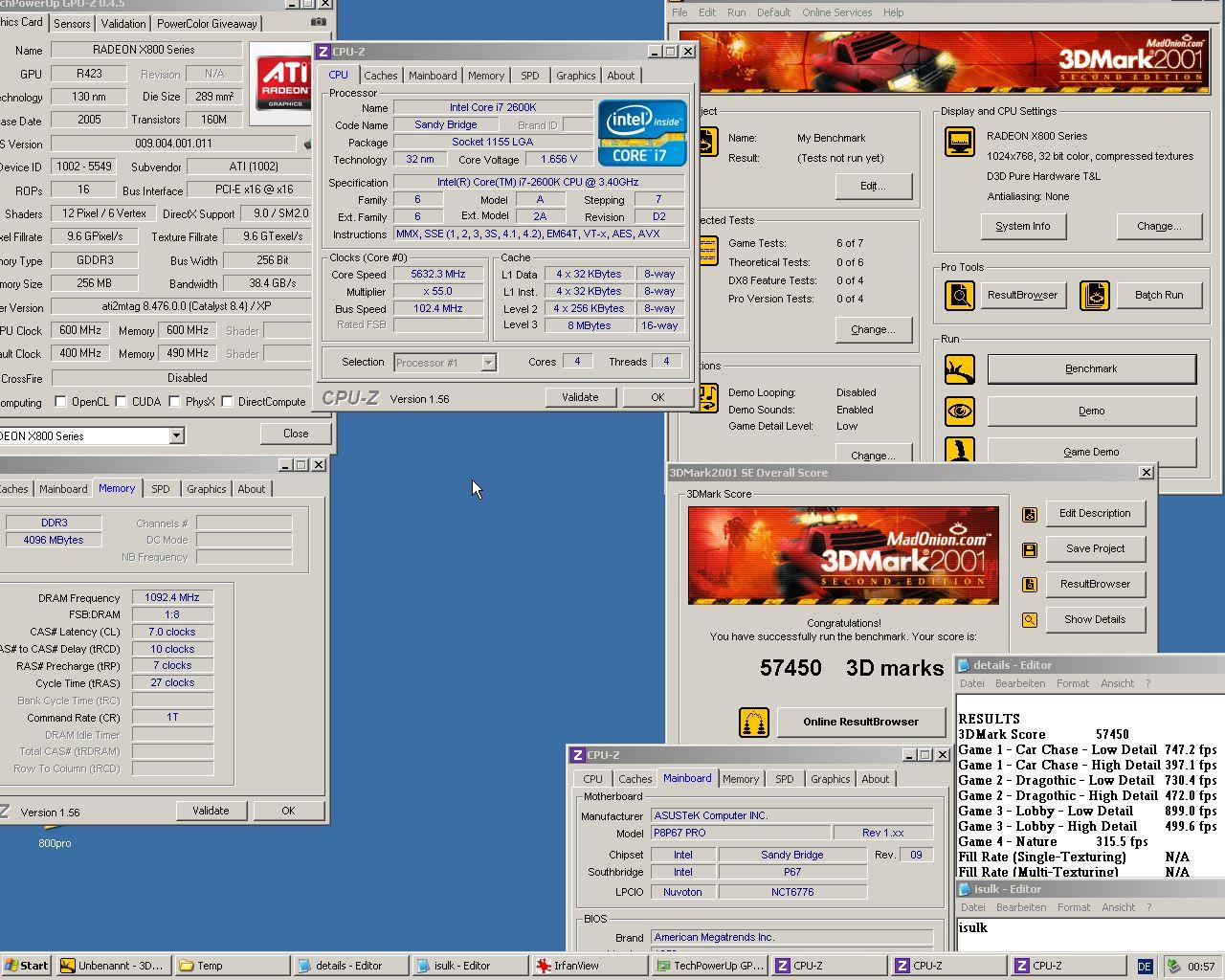This screenshot has width=1225, height=980.
Task: Click the DE language indicator in tray
Action: click(x=1145, y=967)
